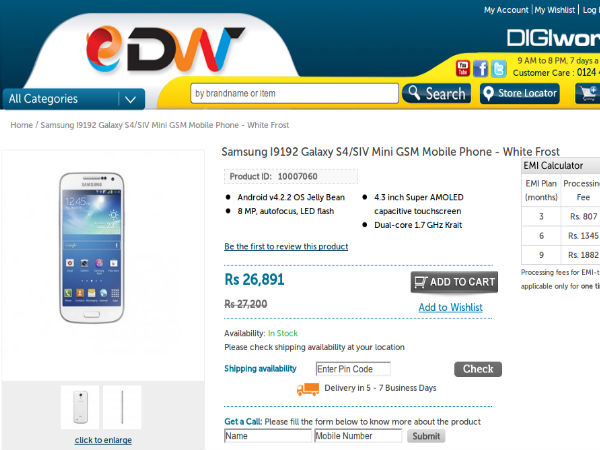The height and width of the screenshot is (450, 600).
Task: Add the Galaxy S4 Mini to cart
Action: tap(454, 282)
